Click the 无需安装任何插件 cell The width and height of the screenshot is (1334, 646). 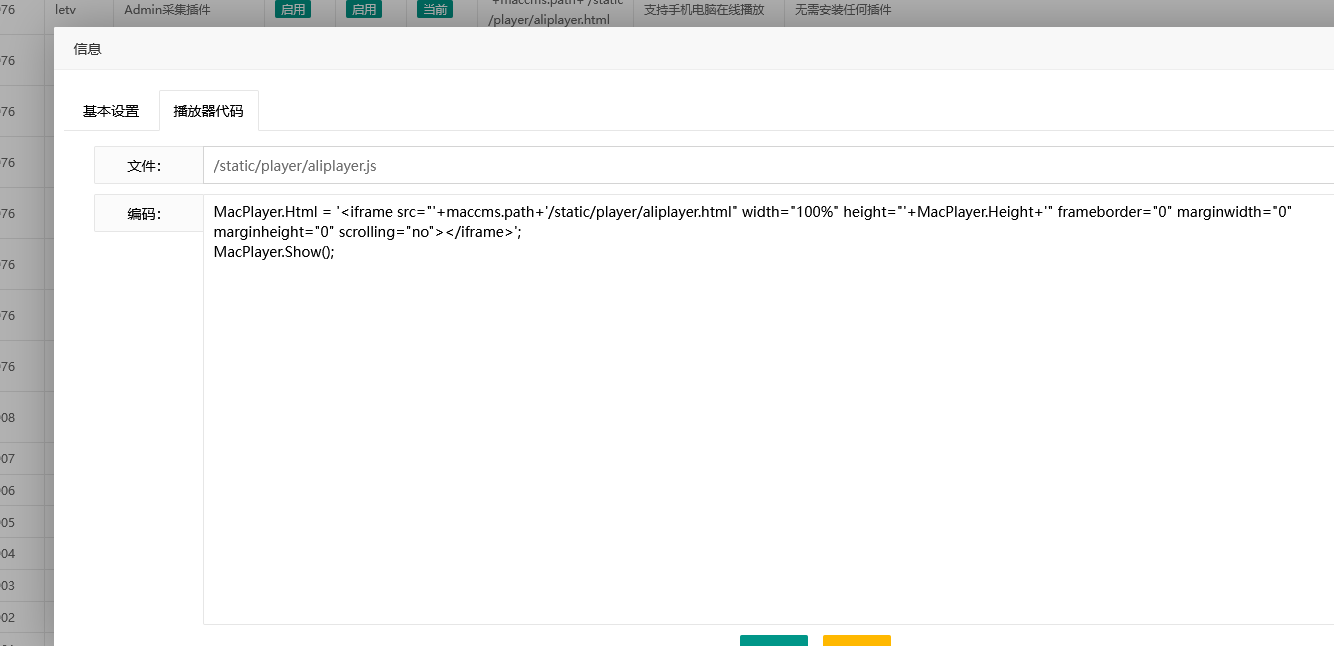point(842,10)
